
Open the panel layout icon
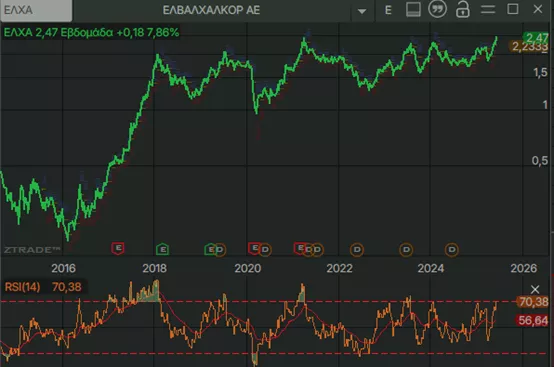(413, 10)
